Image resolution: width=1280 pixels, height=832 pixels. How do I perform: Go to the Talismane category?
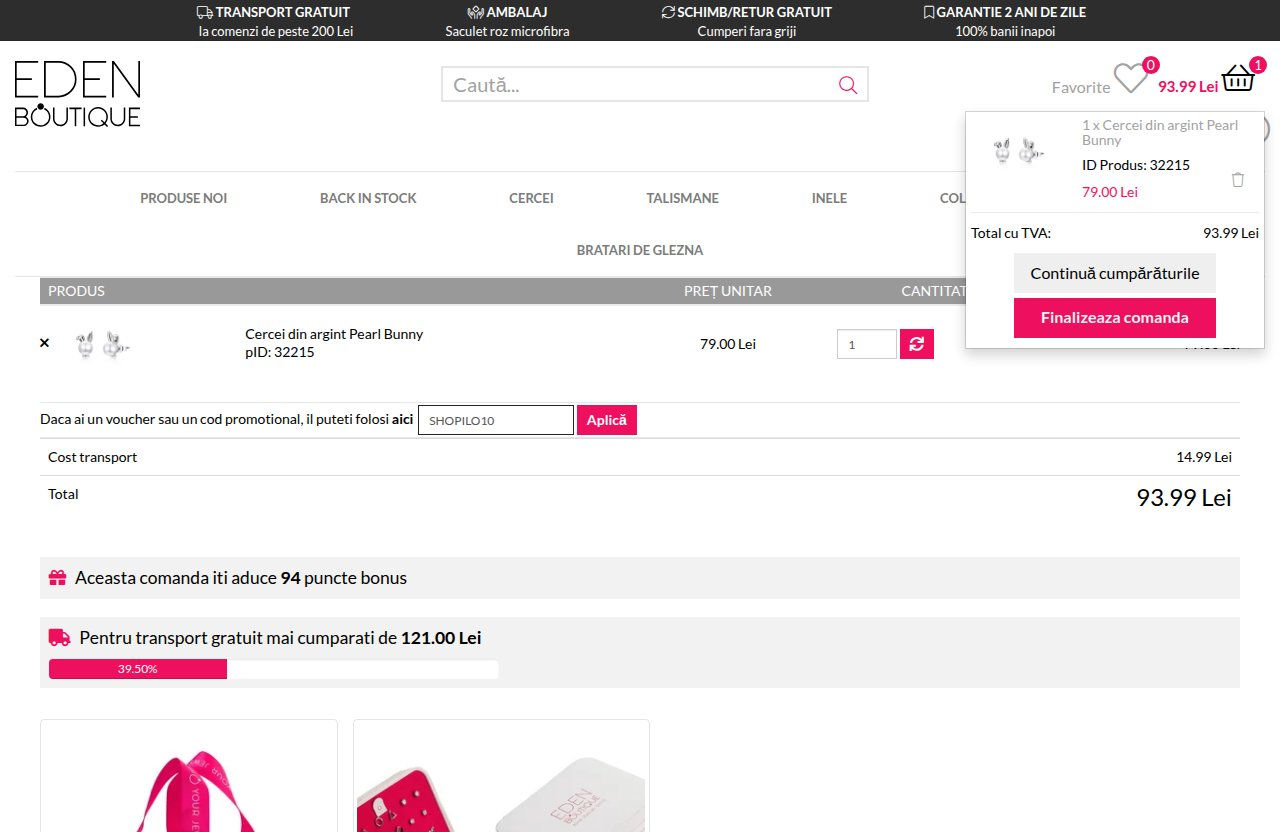click(x=683, y=198)
